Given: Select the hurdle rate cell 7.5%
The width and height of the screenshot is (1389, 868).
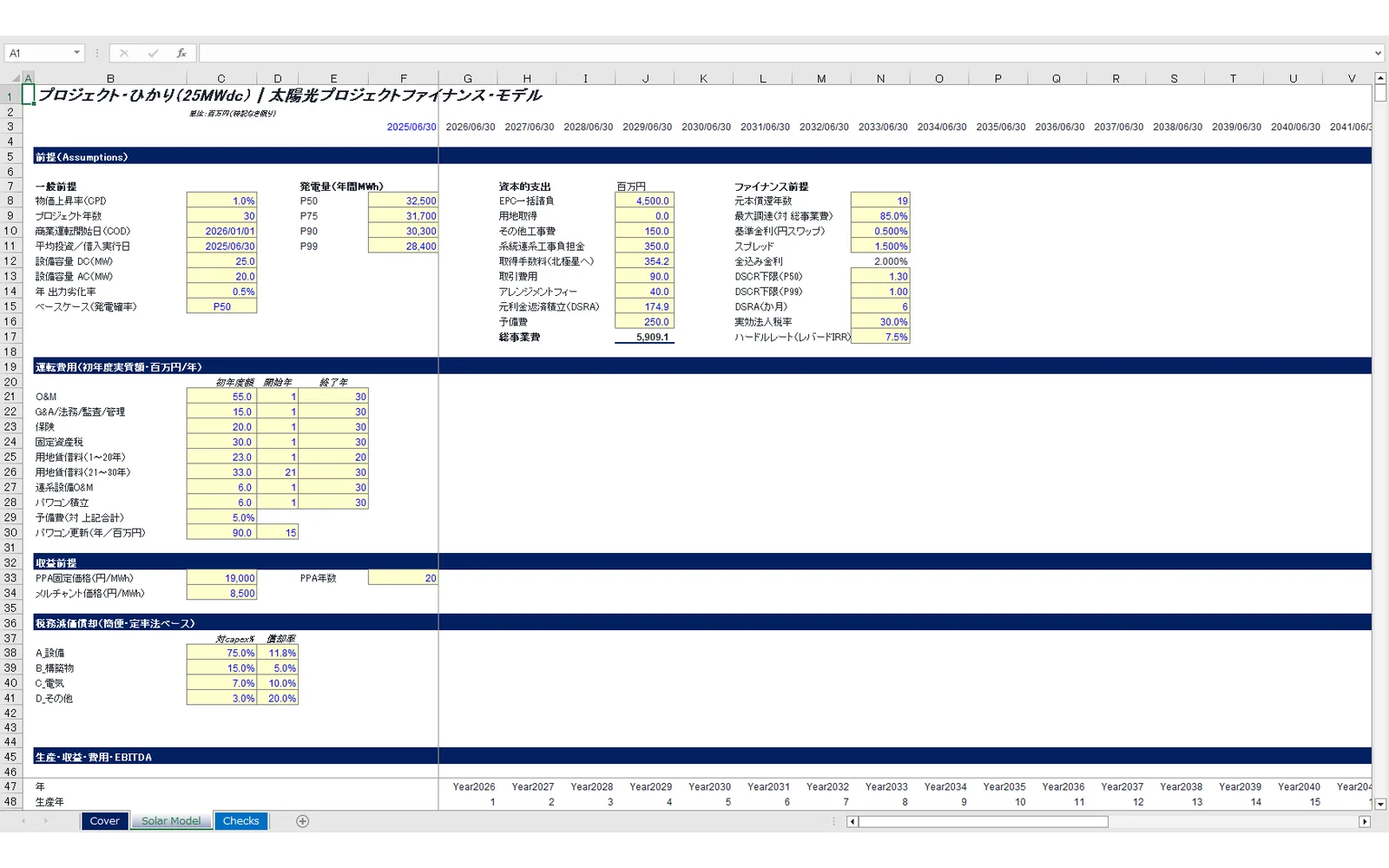Looking at the screenshot, I should [880, 338].
